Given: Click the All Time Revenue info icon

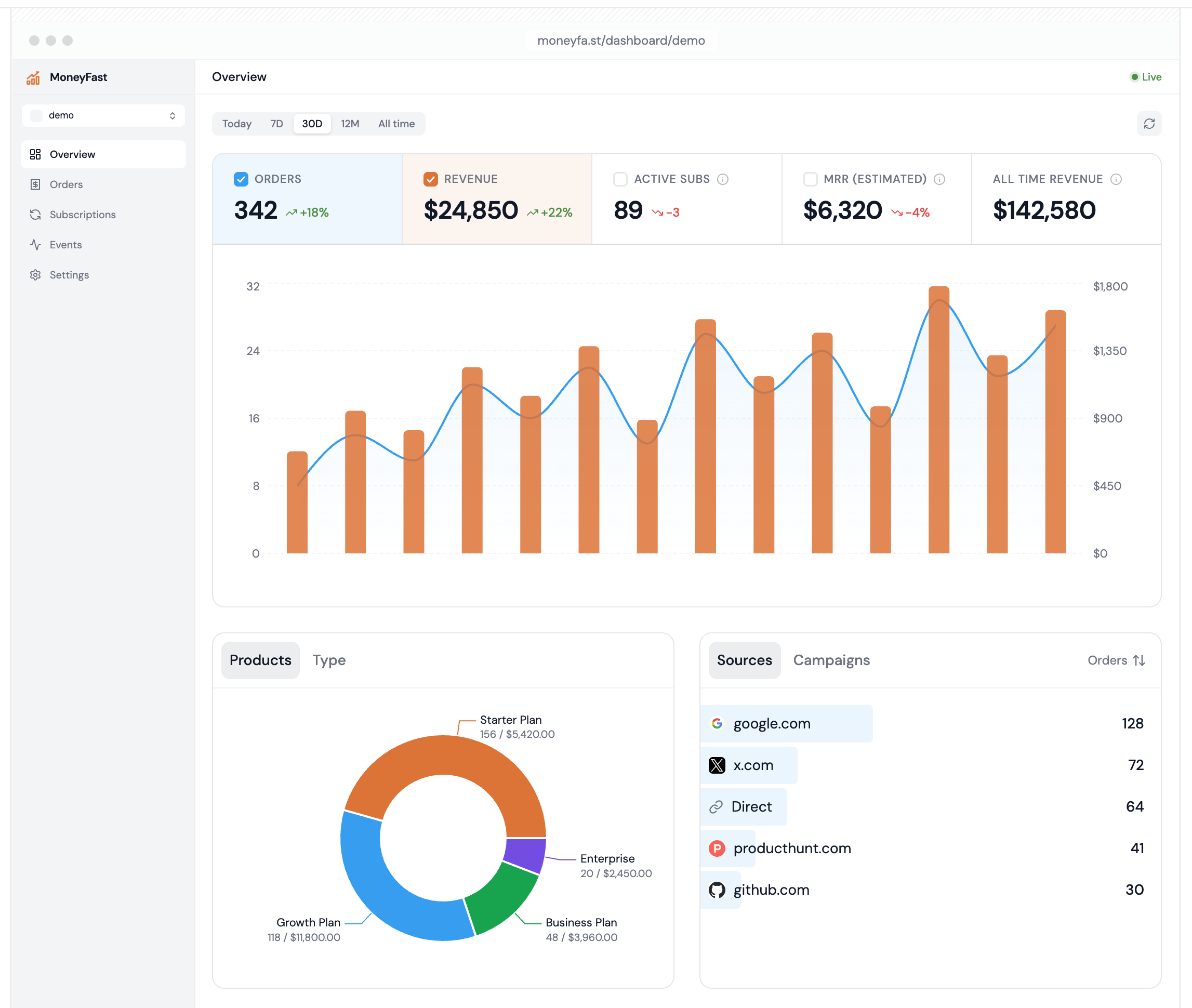Looking at the screenshot, I should point(1116,179).
